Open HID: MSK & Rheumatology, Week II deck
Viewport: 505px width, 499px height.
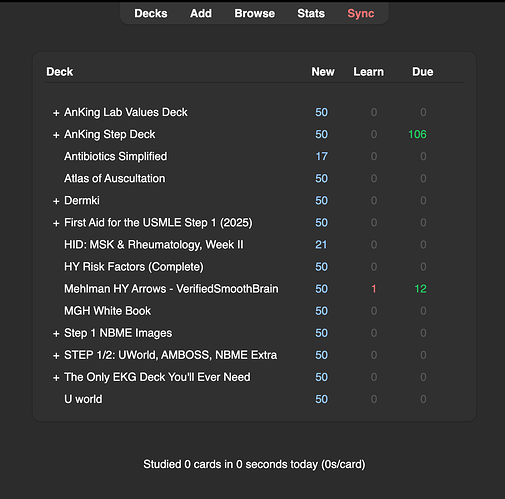coord(154,245)
